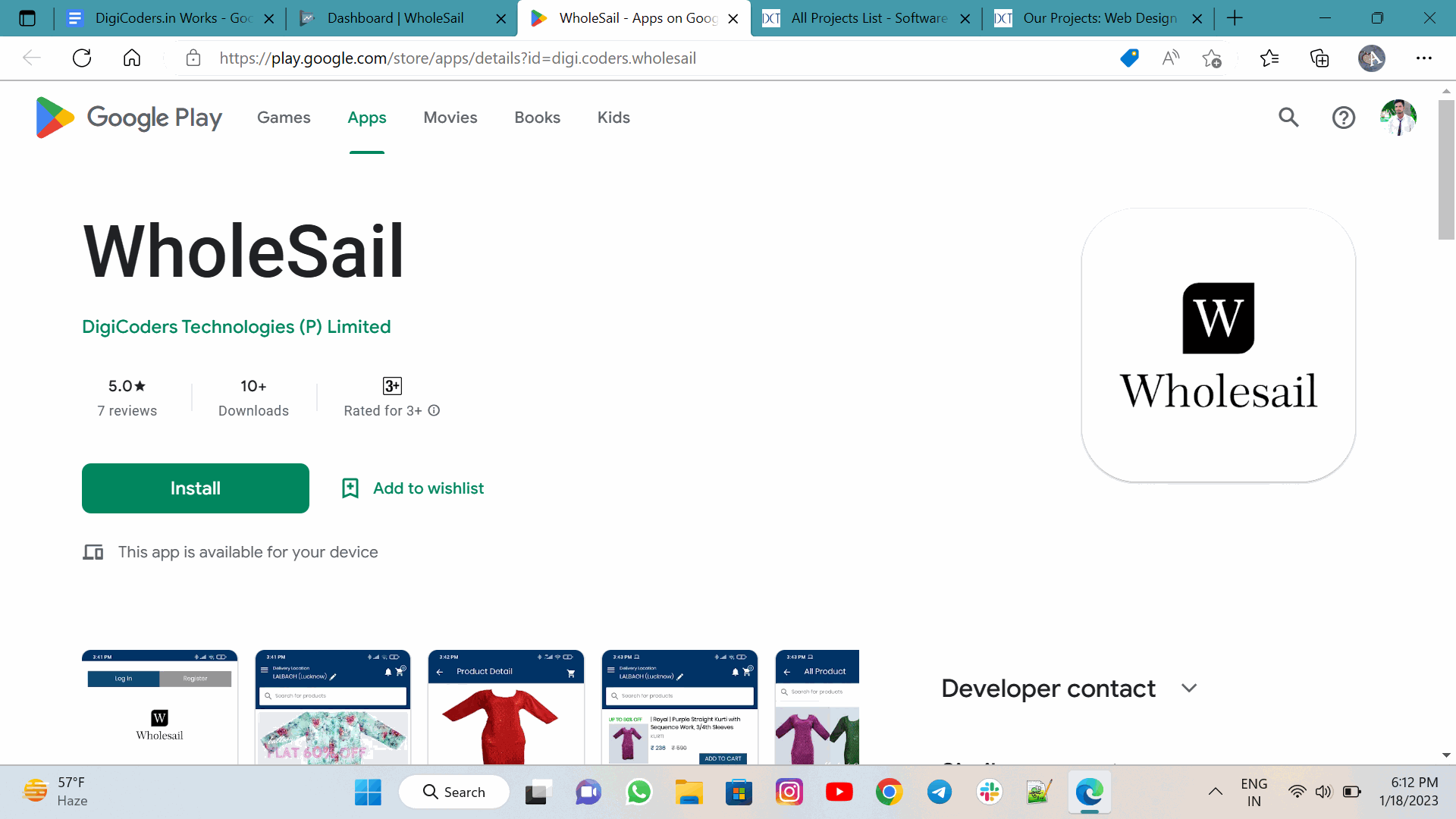Image resolution: width=1456 pixels, height=819 pixels.
Task: Open Google Play search
Action: pyautogui.click(x=1288, y=118)
